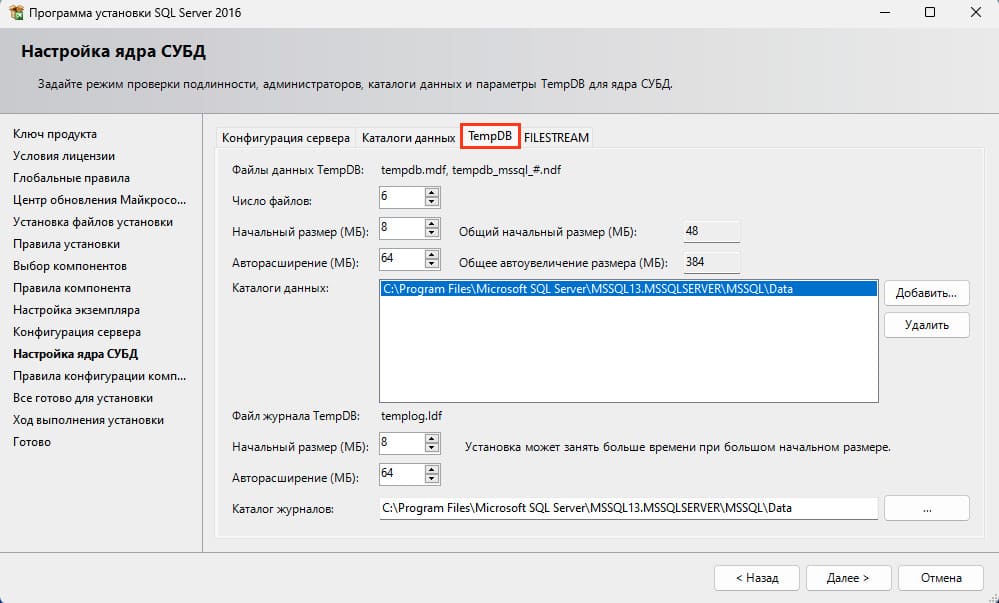Minimize the setup window
The image size is (999, 603).
click(884, 13)
